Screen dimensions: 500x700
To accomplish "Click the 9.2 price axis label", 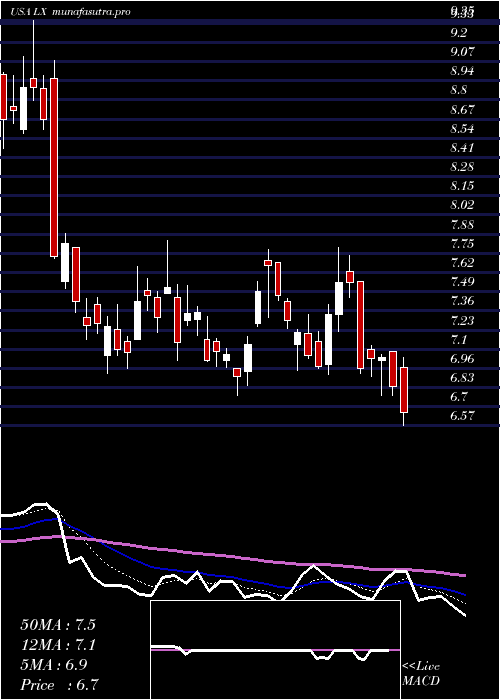I will pos(459,32).
